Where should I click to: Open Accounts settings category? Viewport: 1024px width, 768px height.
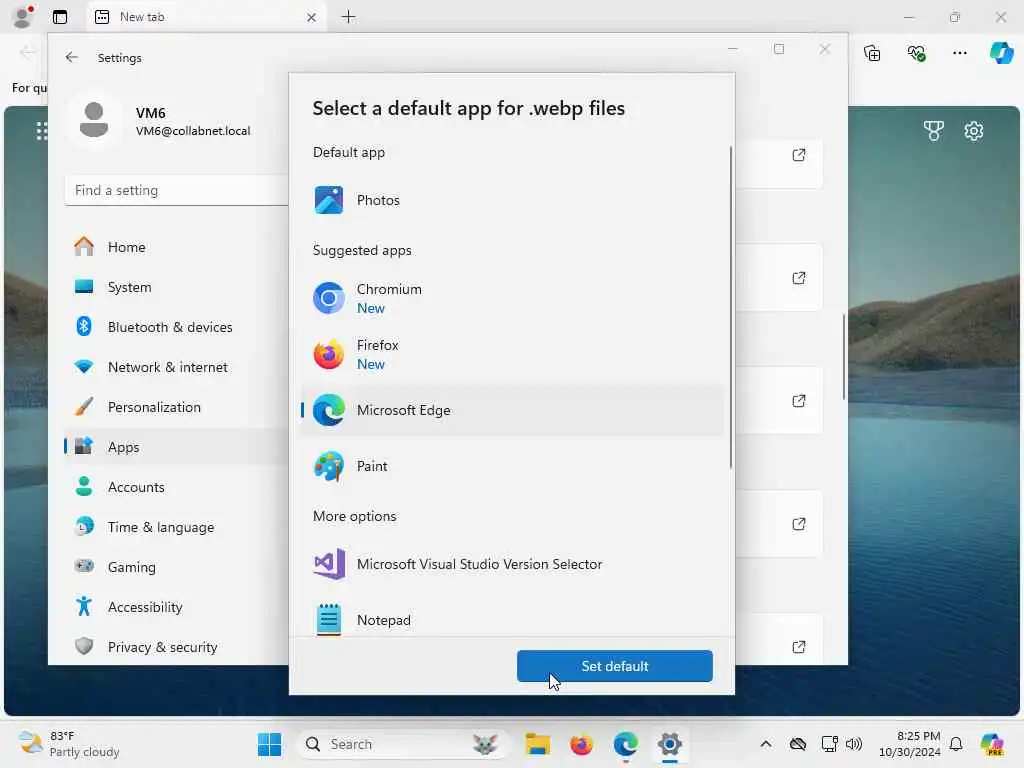(x=176, y=487)
